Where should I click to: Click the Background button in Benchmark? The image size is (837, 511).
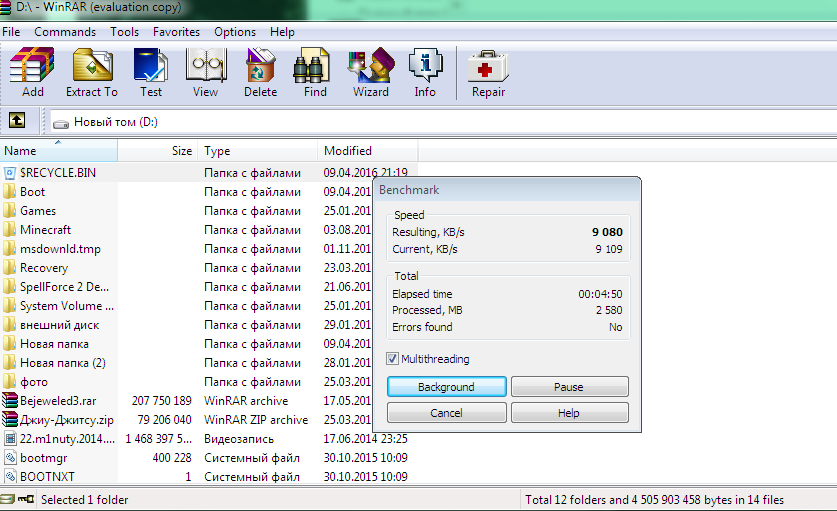coord(446,387)
